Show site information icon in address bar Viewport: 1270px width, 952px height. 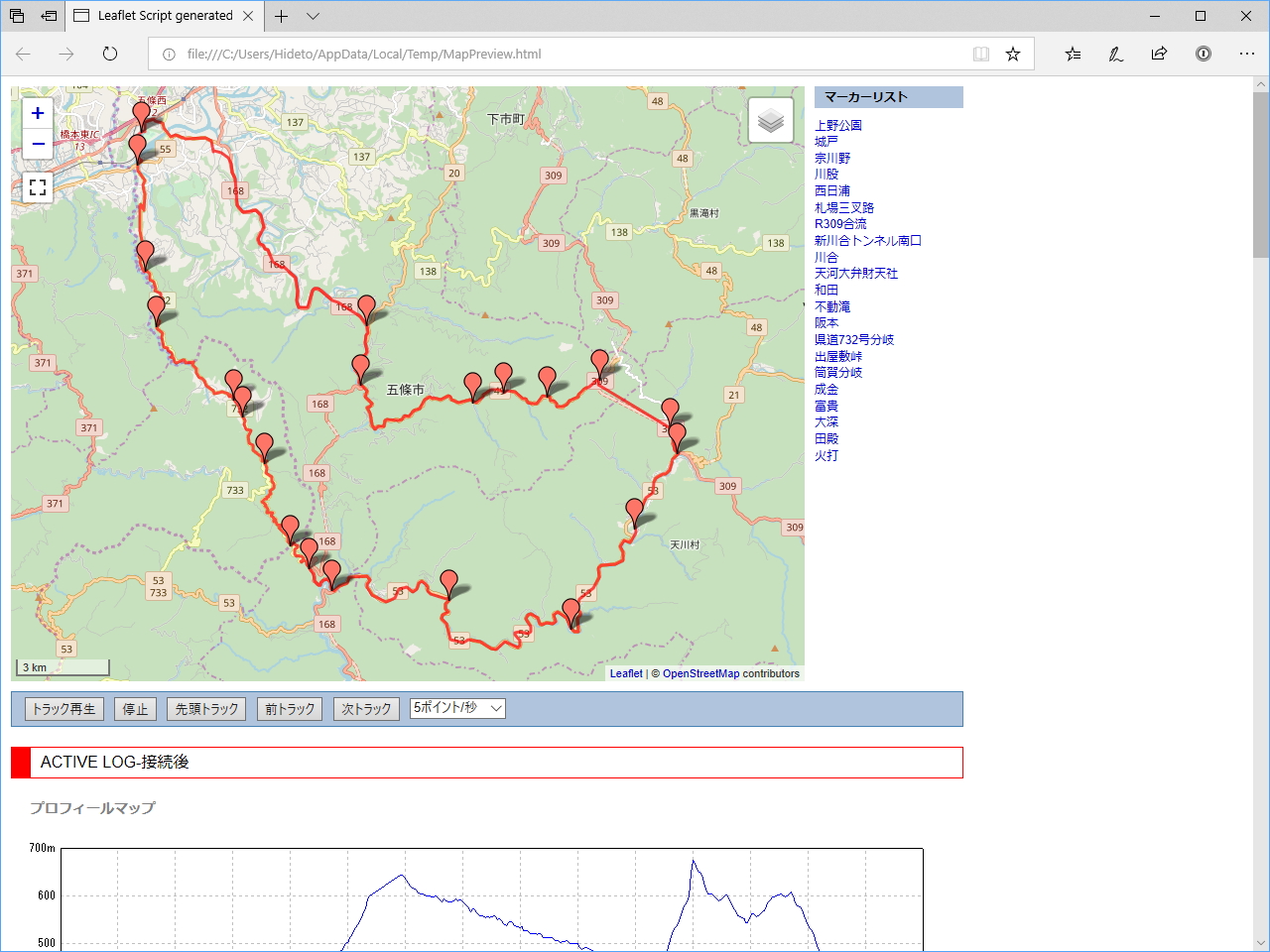click(169, 54)
